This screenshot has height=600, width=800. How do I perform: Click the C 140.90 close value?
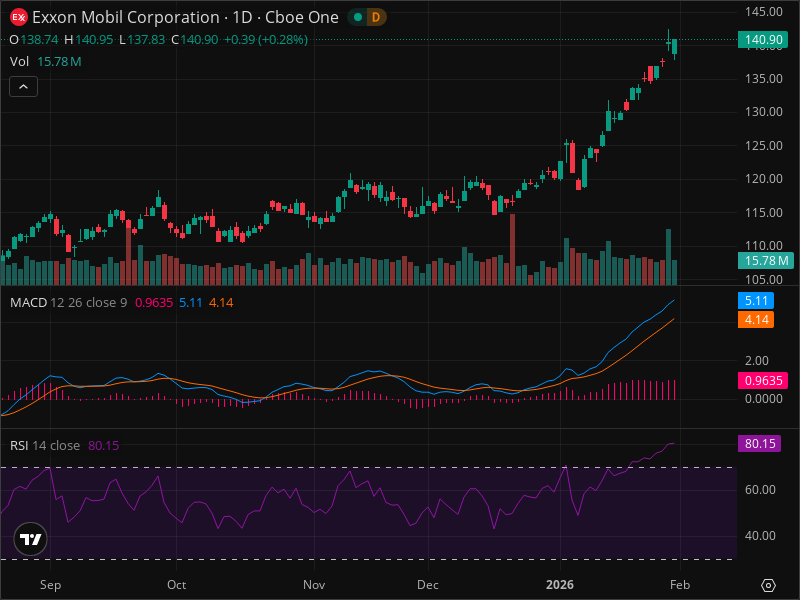[194, 40]
